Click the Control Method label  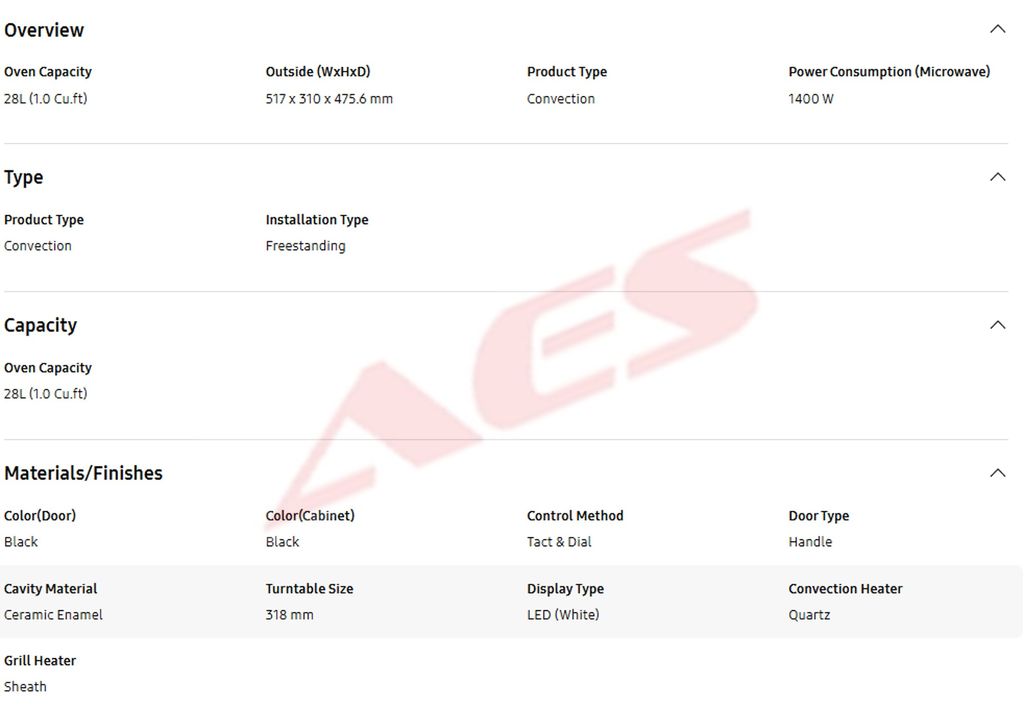575,516
